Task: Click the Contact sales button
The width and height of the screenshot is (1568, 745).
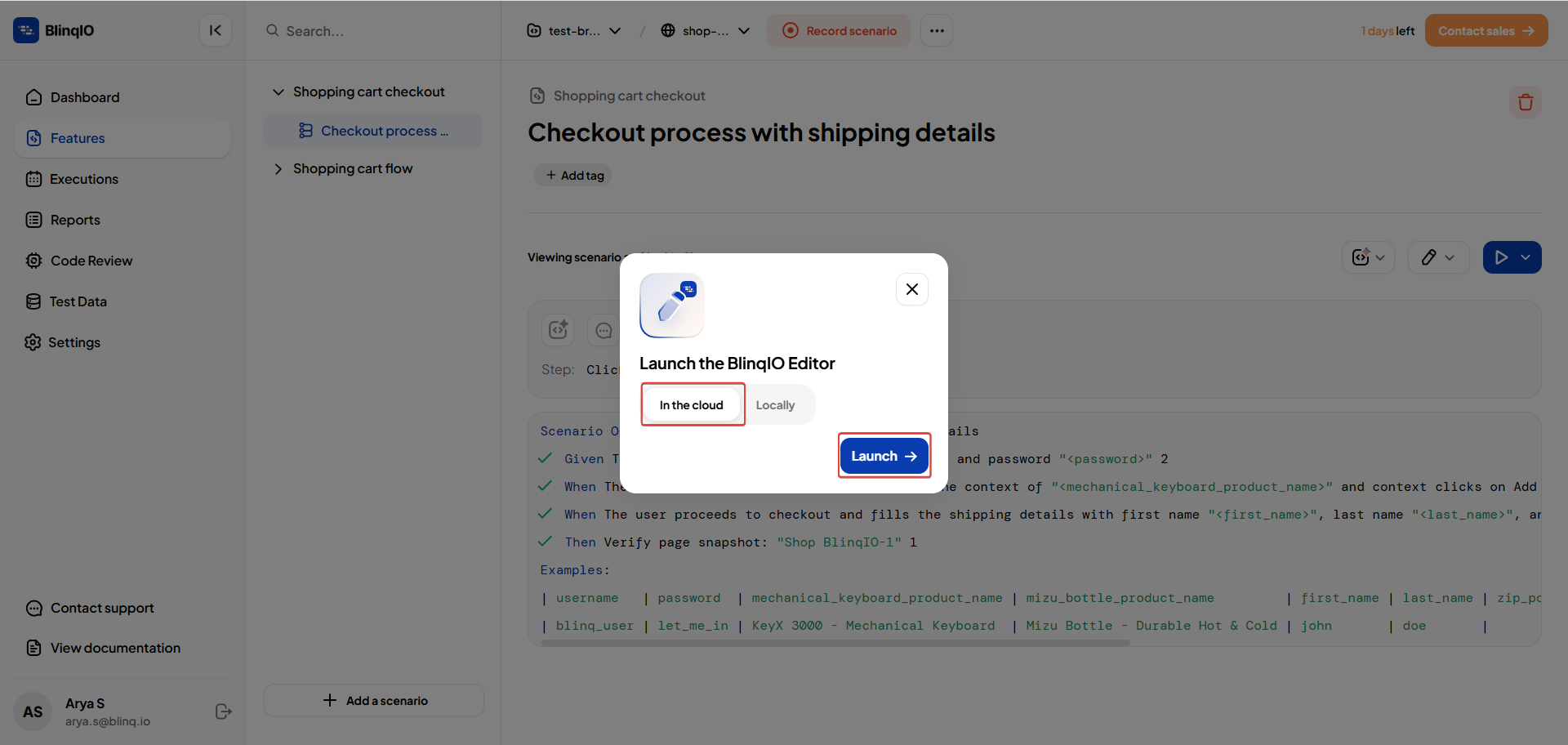Action: coord(1486,31)
